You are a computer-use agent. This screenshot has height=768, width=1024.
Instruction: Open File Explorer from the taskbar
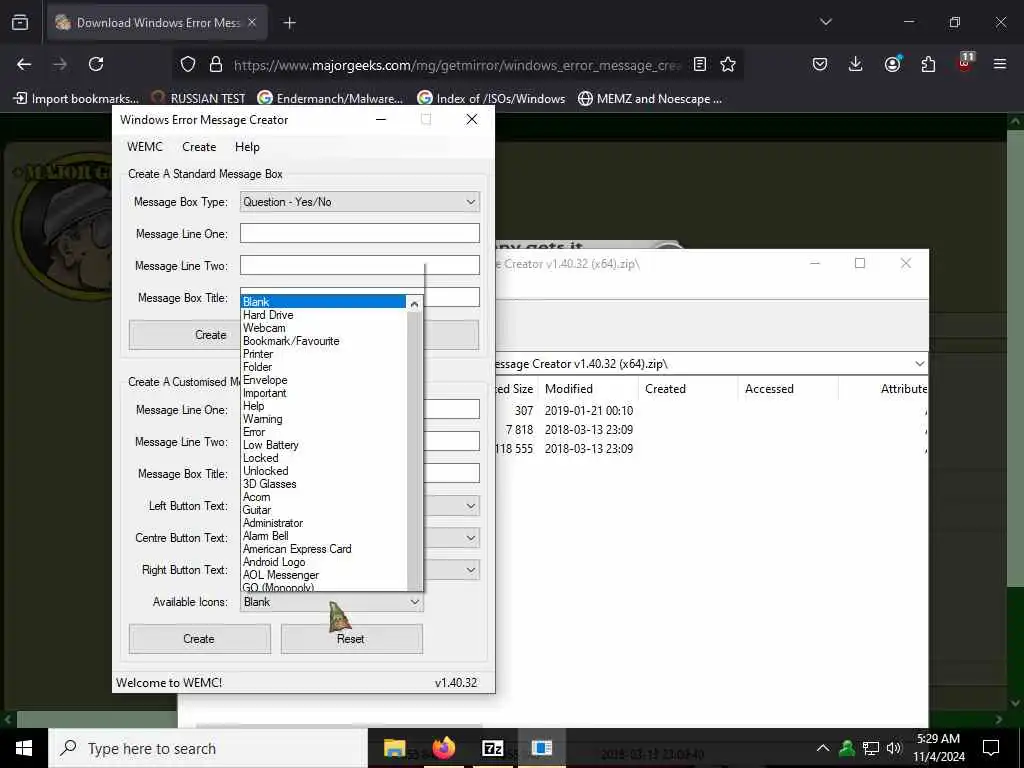pos(394,748)
